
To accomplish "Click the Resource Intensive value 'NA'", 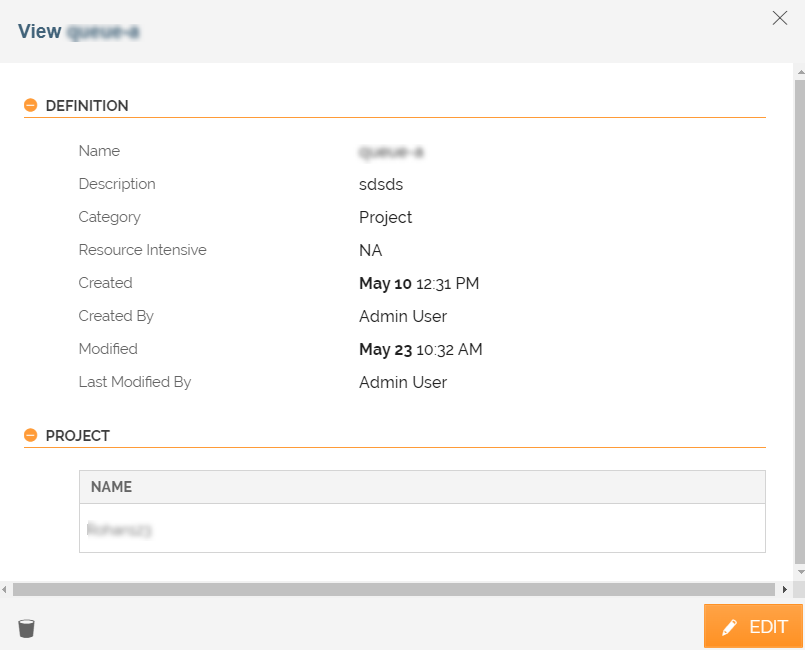I will 370,250.
